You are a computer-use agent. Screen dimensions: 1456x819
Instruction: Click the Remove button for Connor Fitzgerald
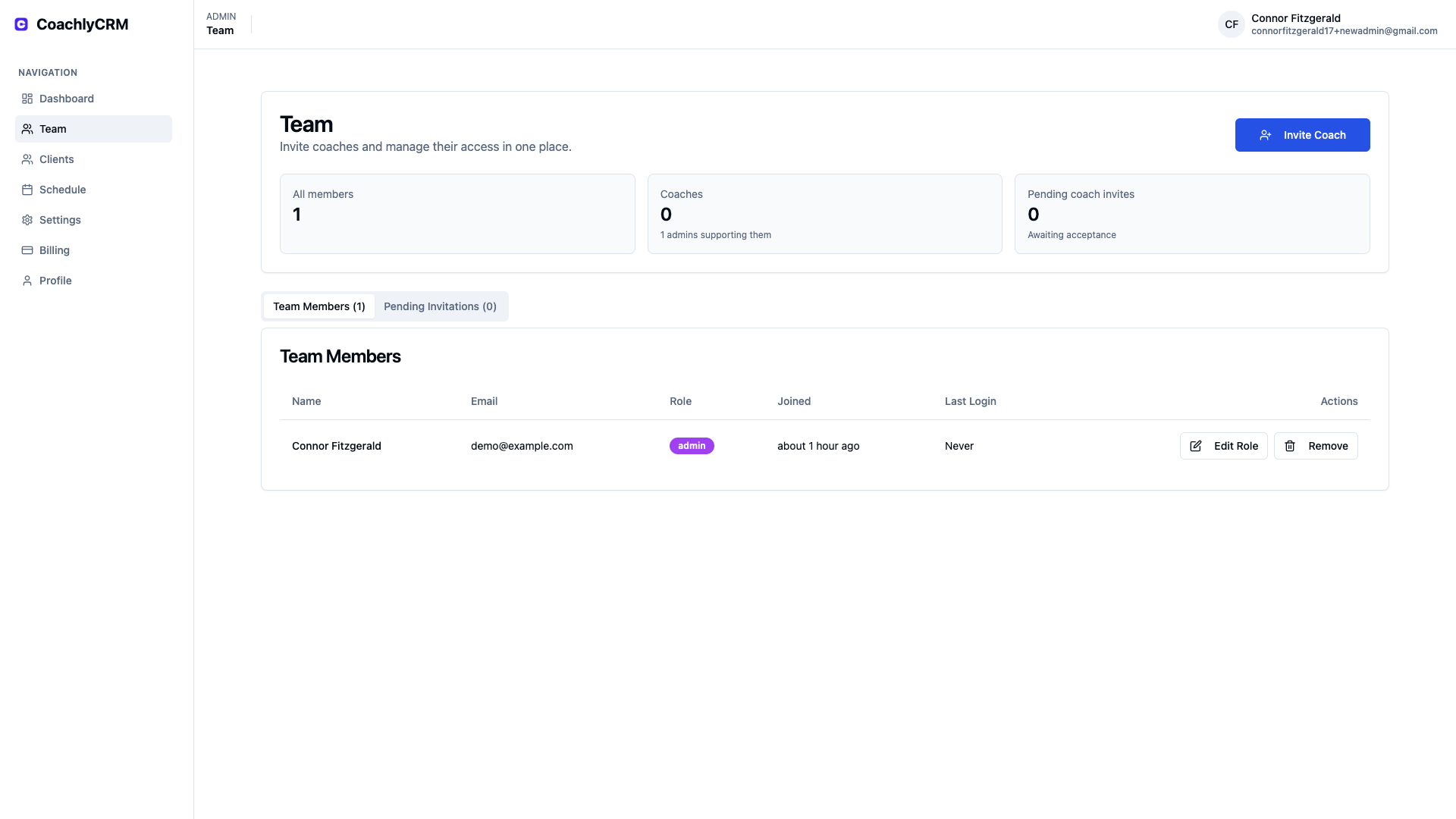click(x=1316, y=446)
